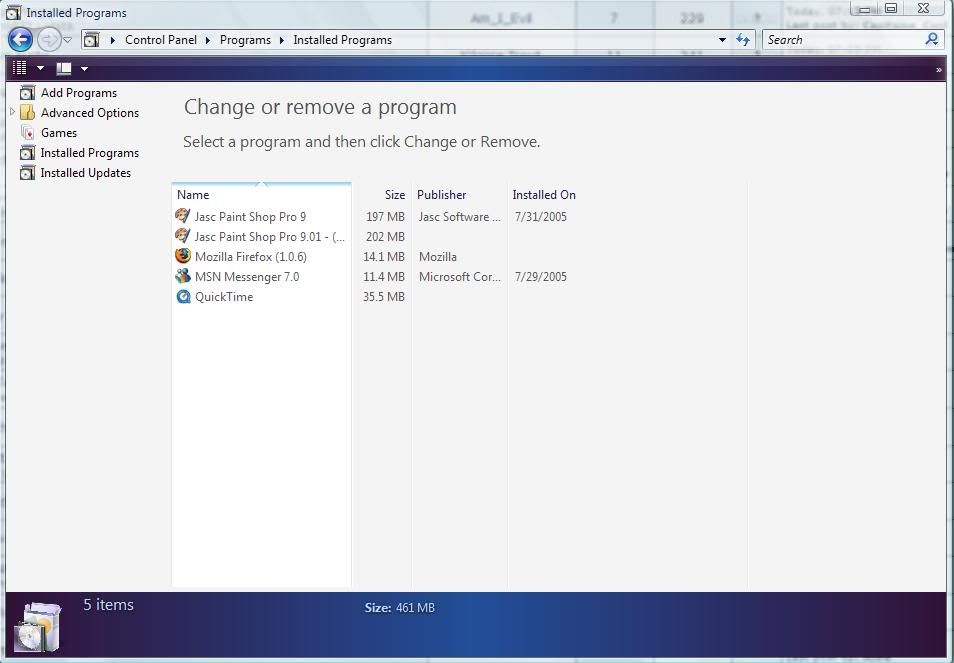Close the Installed Programs window

pos(923,8)
